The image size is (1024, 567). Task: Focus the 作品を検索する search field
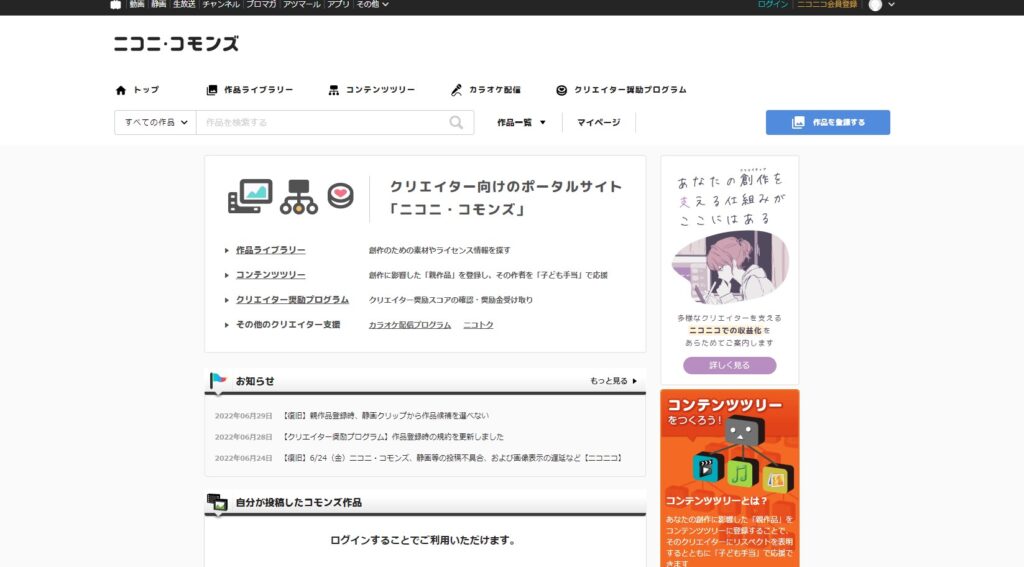pyautogui.click(x=320, y=122)
